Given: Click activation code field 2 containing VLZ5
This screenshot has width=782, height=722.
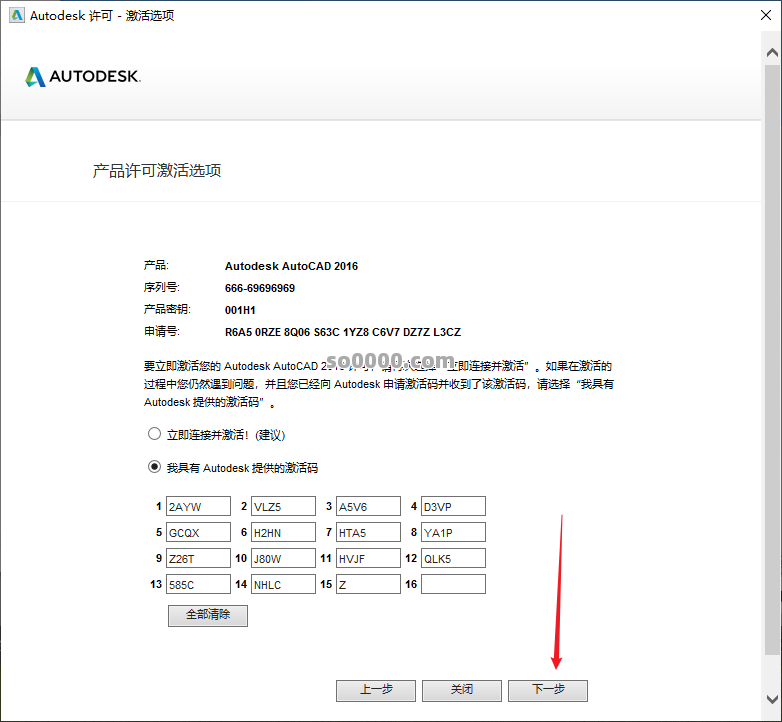Looking at the screenshot, I should [283, 506].
